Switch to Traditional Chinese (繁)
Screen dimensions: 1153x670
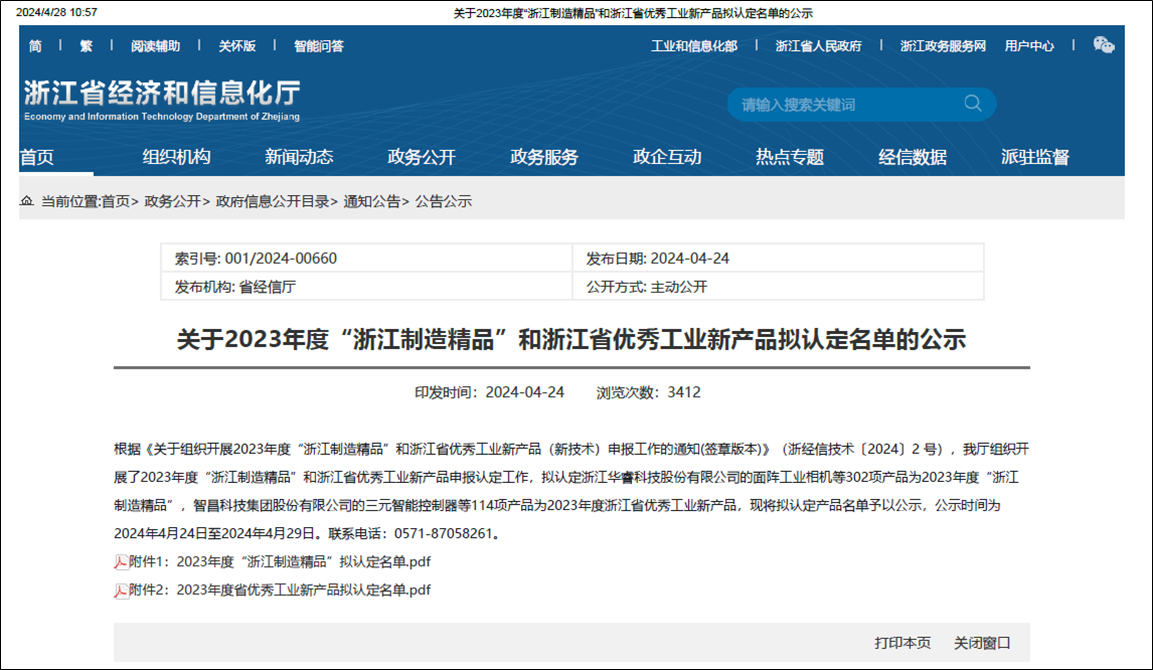point(86,46)
